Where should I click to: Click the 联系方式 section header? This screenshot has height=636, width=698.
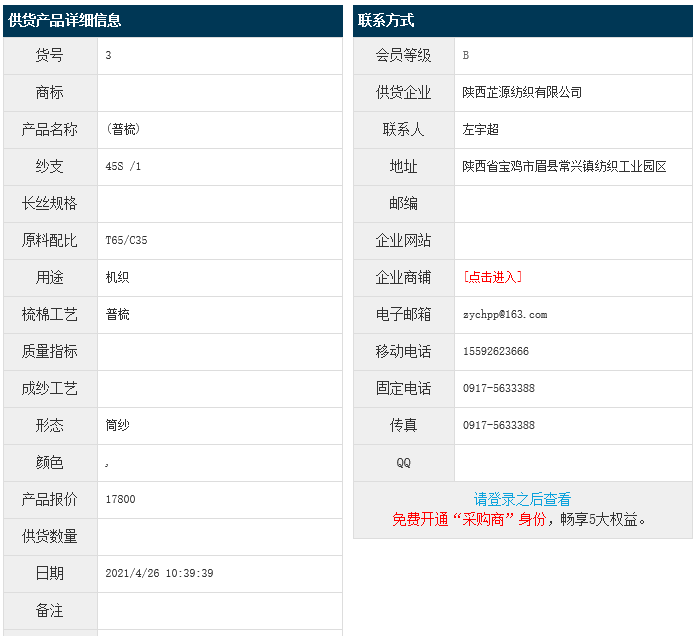386,20
